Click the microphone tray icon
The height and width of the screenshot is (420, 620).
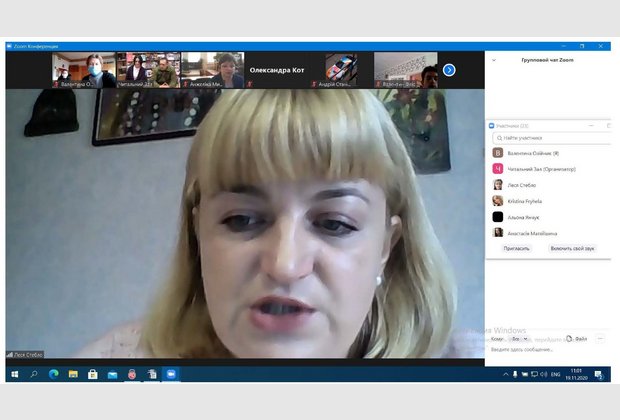pos(515,374)
